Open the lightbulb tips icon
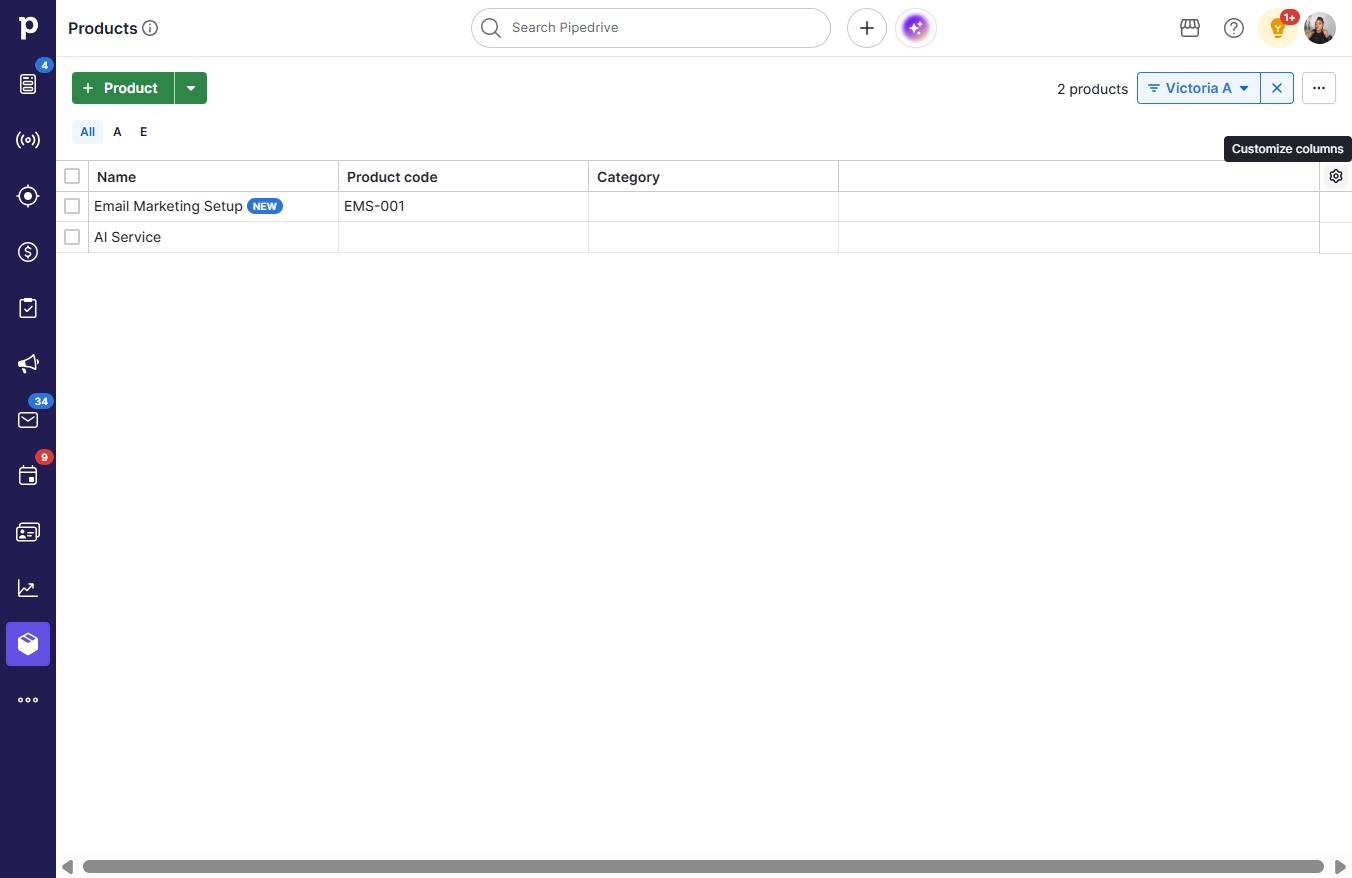Screen dimensions: 1352x878 (1278, 28)
